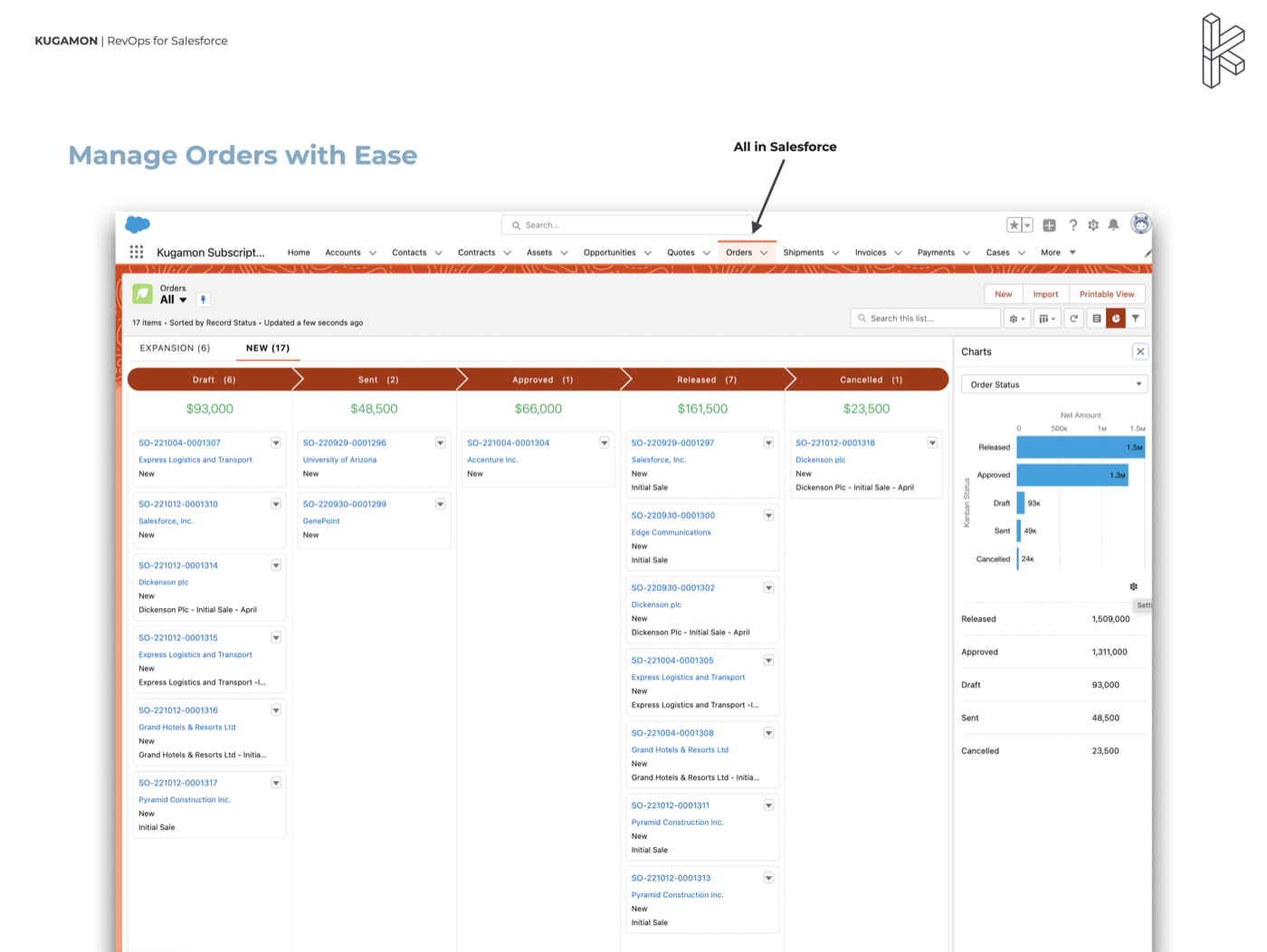Apply filters using the funnel icon
1267x952 pixels.
(x=1136, y=318)
